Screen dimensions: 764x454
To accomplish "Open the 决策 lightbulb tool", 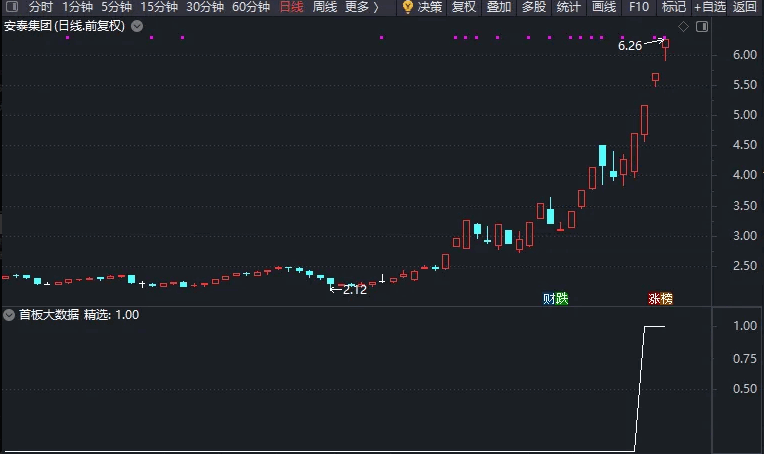I will [422, 7].
